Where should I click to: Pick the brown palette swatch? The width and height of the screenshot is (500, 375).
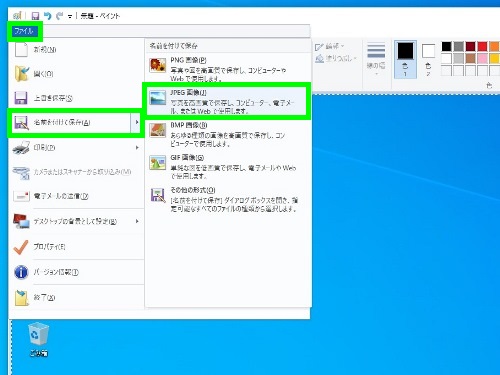tap(470, 58)
